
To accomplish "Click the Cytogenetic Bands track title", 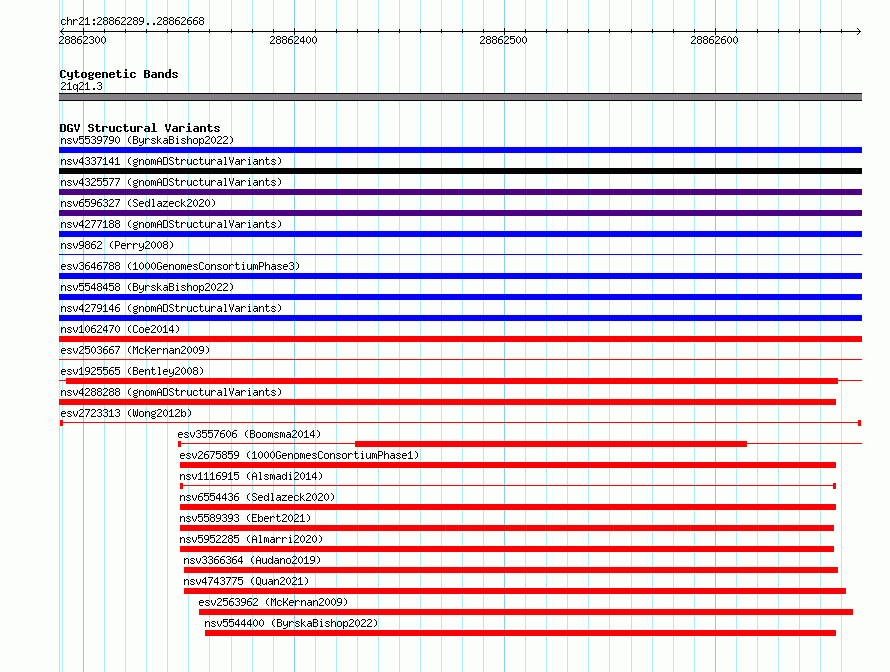I will pyautogui.click(x=119, y=74).
